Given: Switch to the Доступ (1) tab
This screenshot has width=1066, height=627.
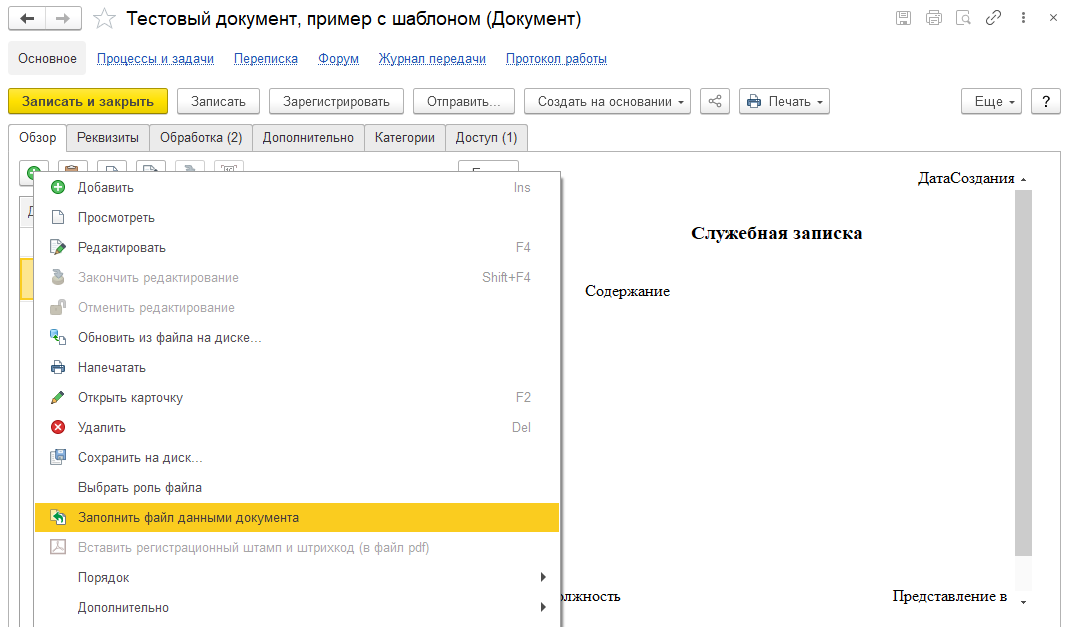Looking at the screenshot, I should 486,138.
